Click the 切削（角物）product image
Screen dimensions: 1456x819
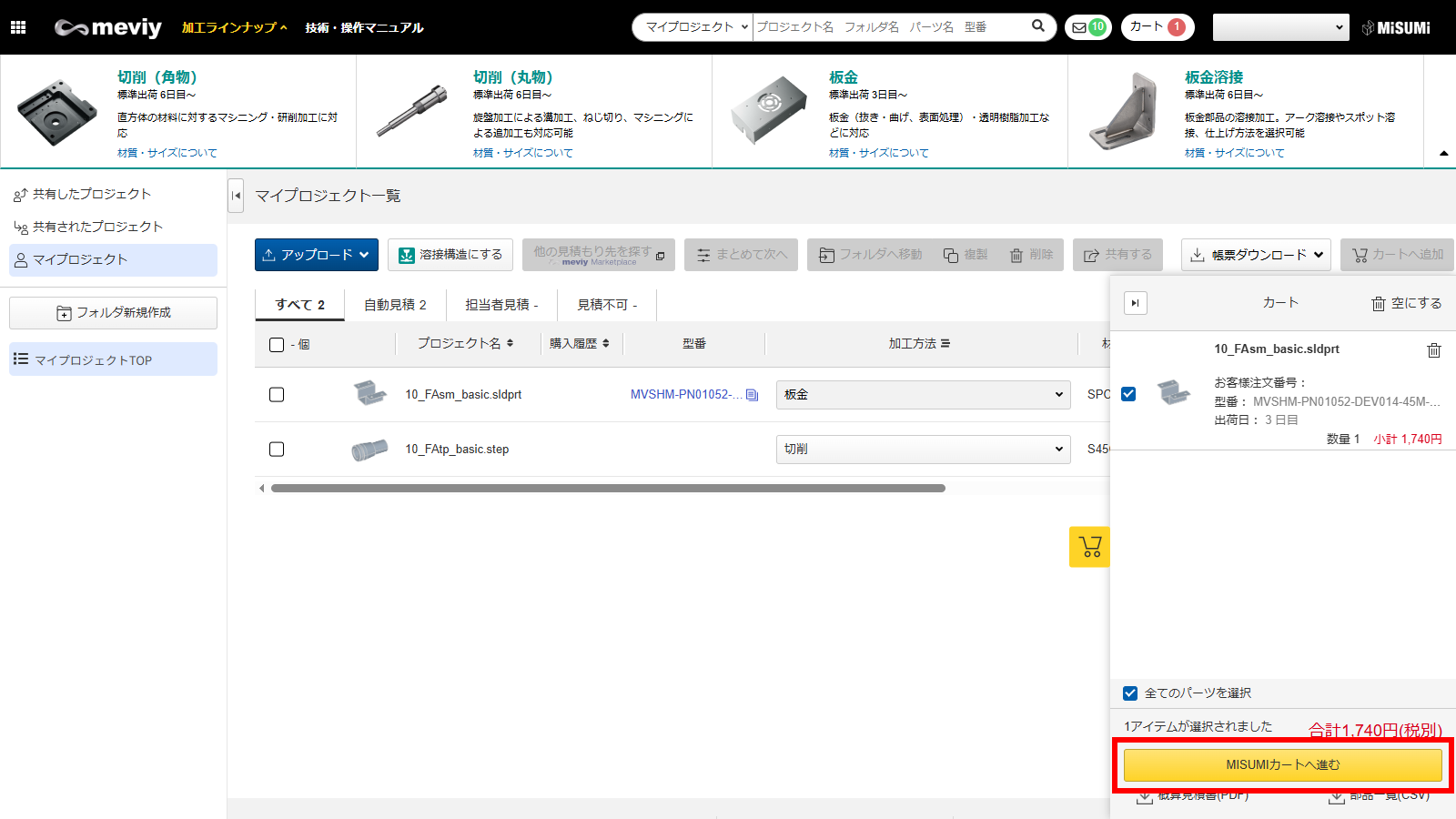tap(57, 112)
